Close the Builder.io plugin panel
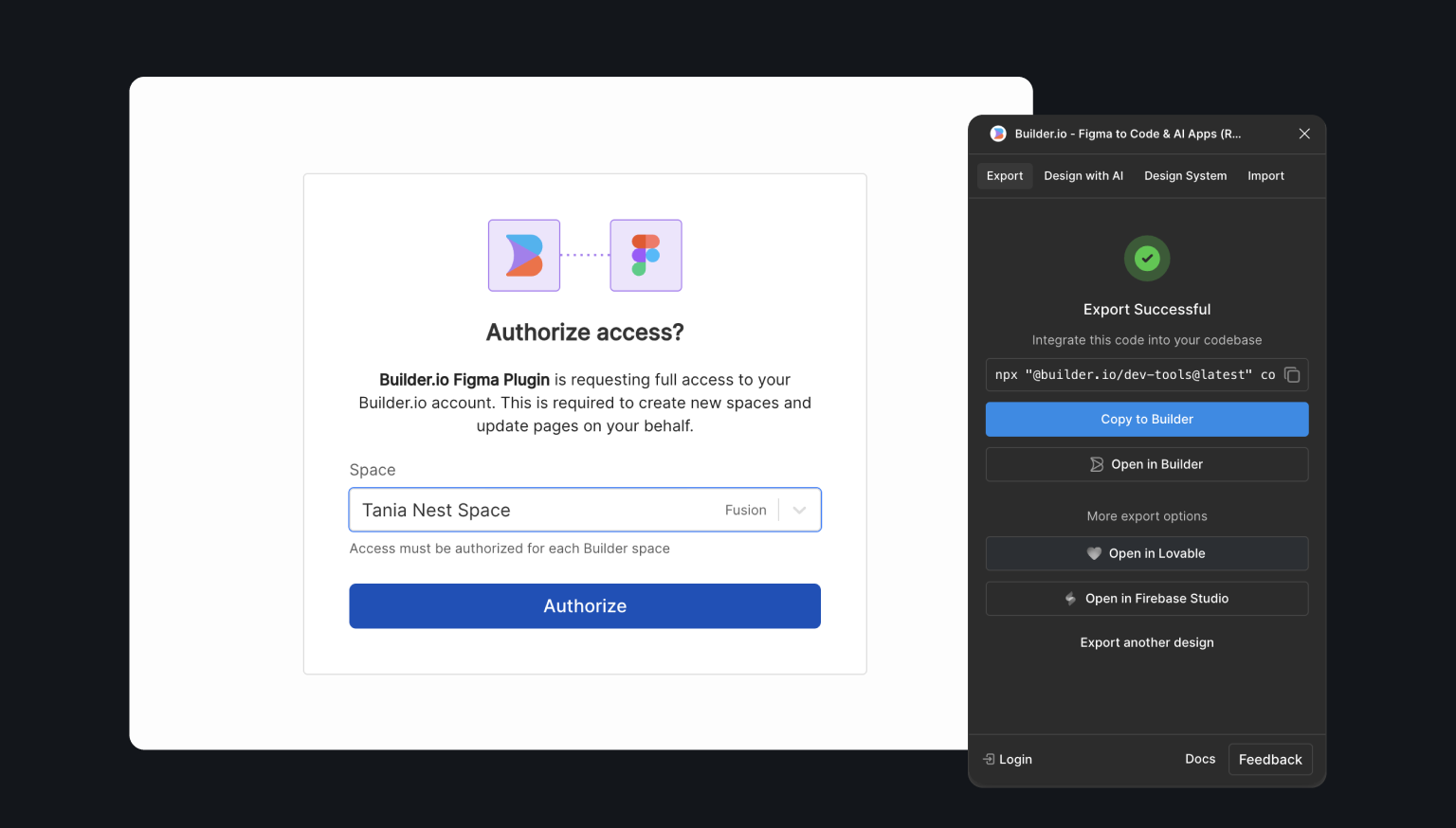The width and height of the screenshot is (1456, 828). [1304, 134]
